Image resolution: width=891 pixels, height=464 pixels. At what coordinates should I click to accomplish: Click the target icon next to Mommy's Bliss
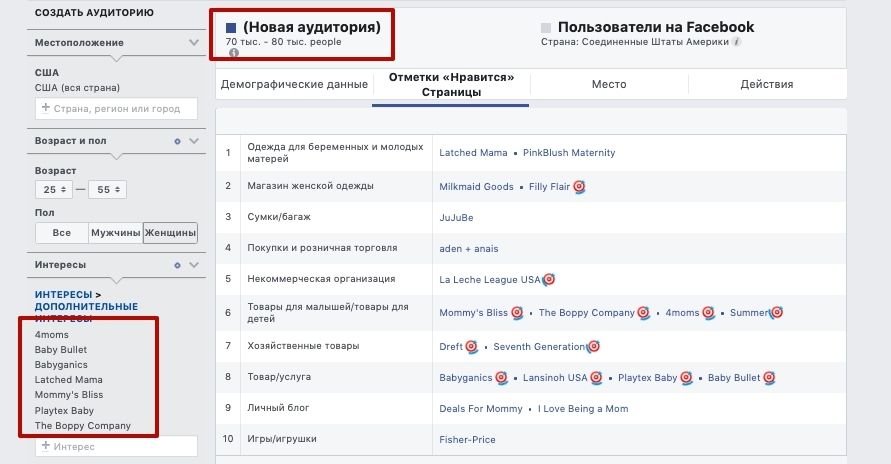(517, 312)
